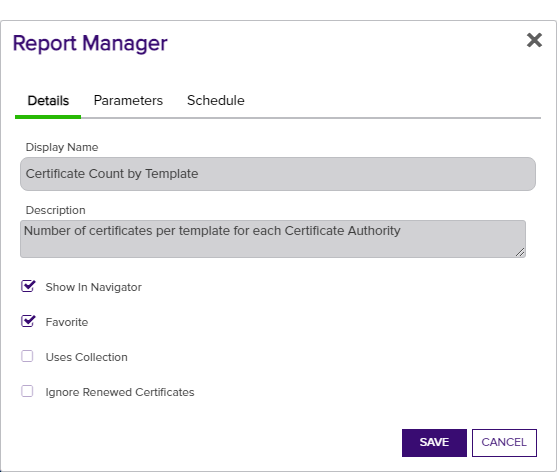Cancel the report changes
The image size is (557, 472).
coord(504,443)
